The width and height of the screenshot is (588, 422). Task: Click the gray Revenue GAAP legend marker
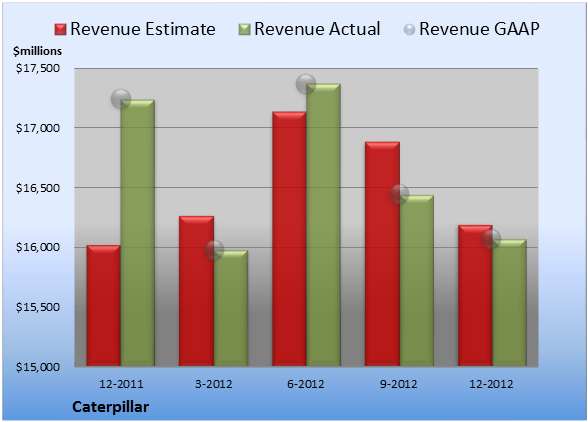[x=410, y=30]
